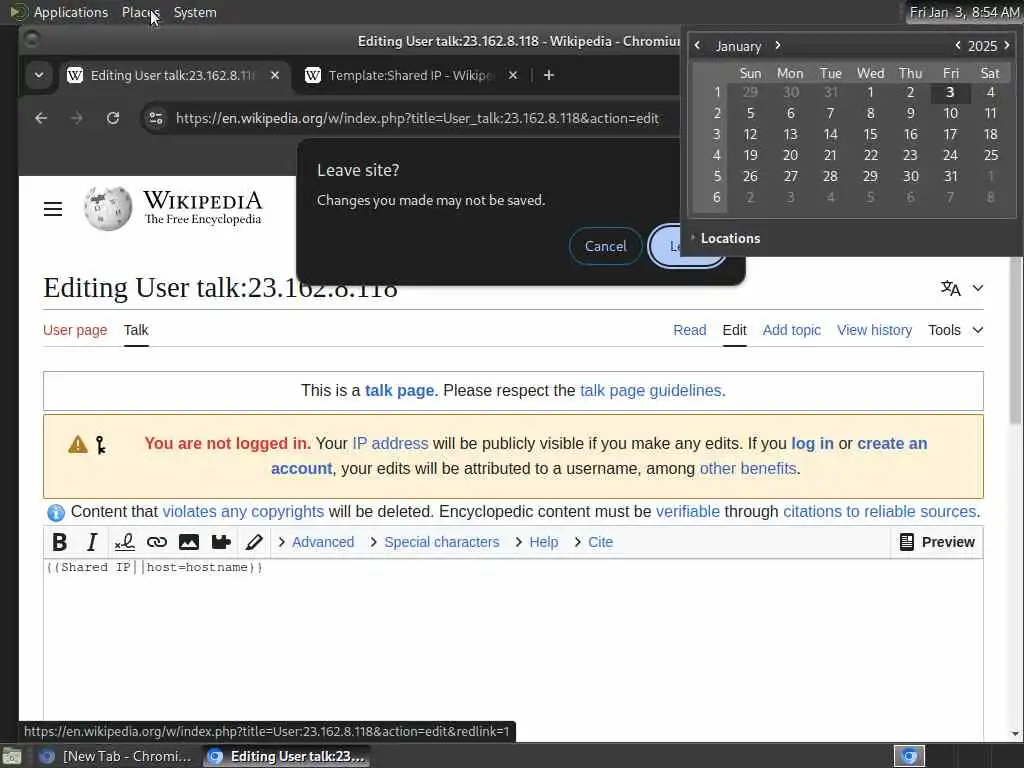Screen dimensions: 1024x768
Task: Insert link chain icon in toolbar
Action: pos(157,542)
